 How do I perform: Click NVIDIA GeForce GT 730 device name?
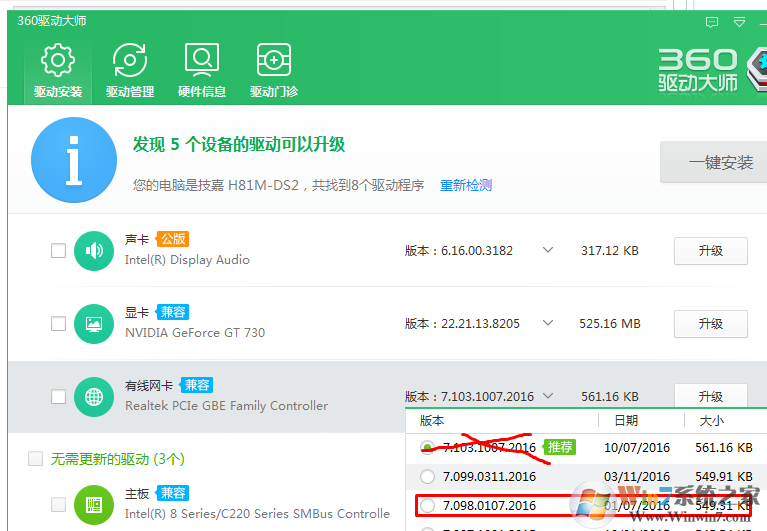(195, 332)
